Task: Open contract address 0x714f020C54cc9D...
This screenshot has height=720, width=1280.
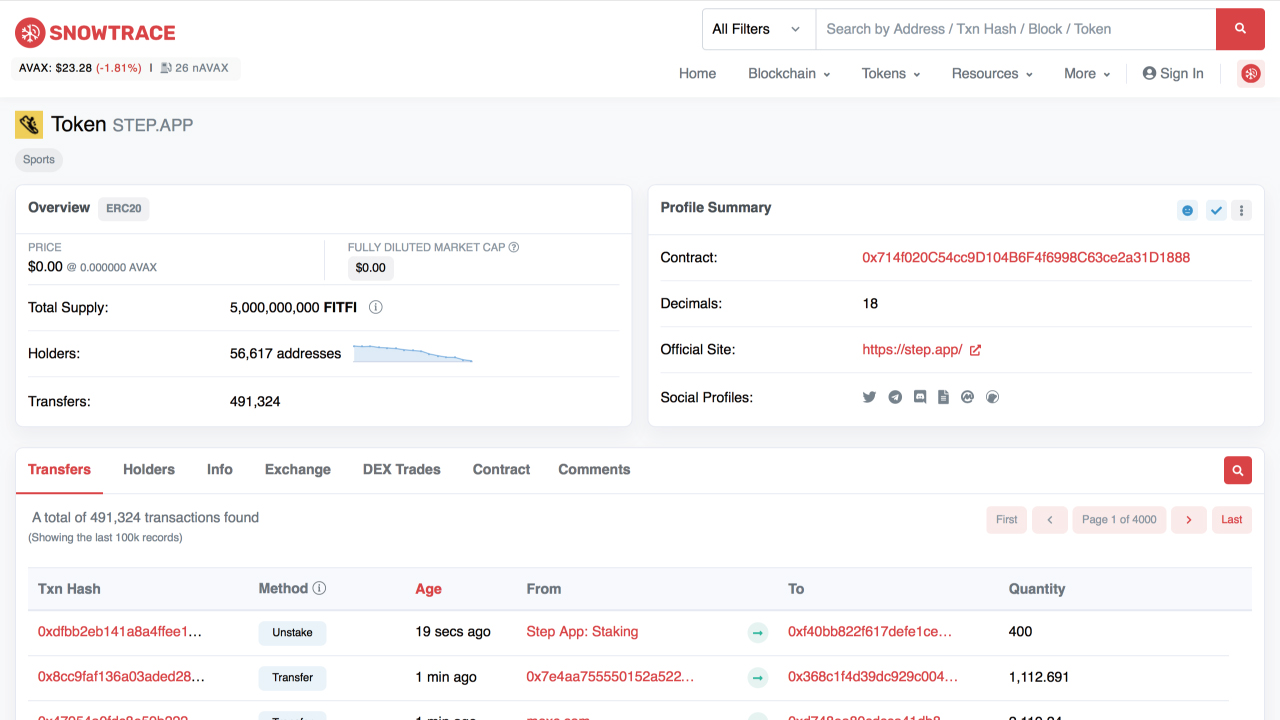Action: (1026, 257)
